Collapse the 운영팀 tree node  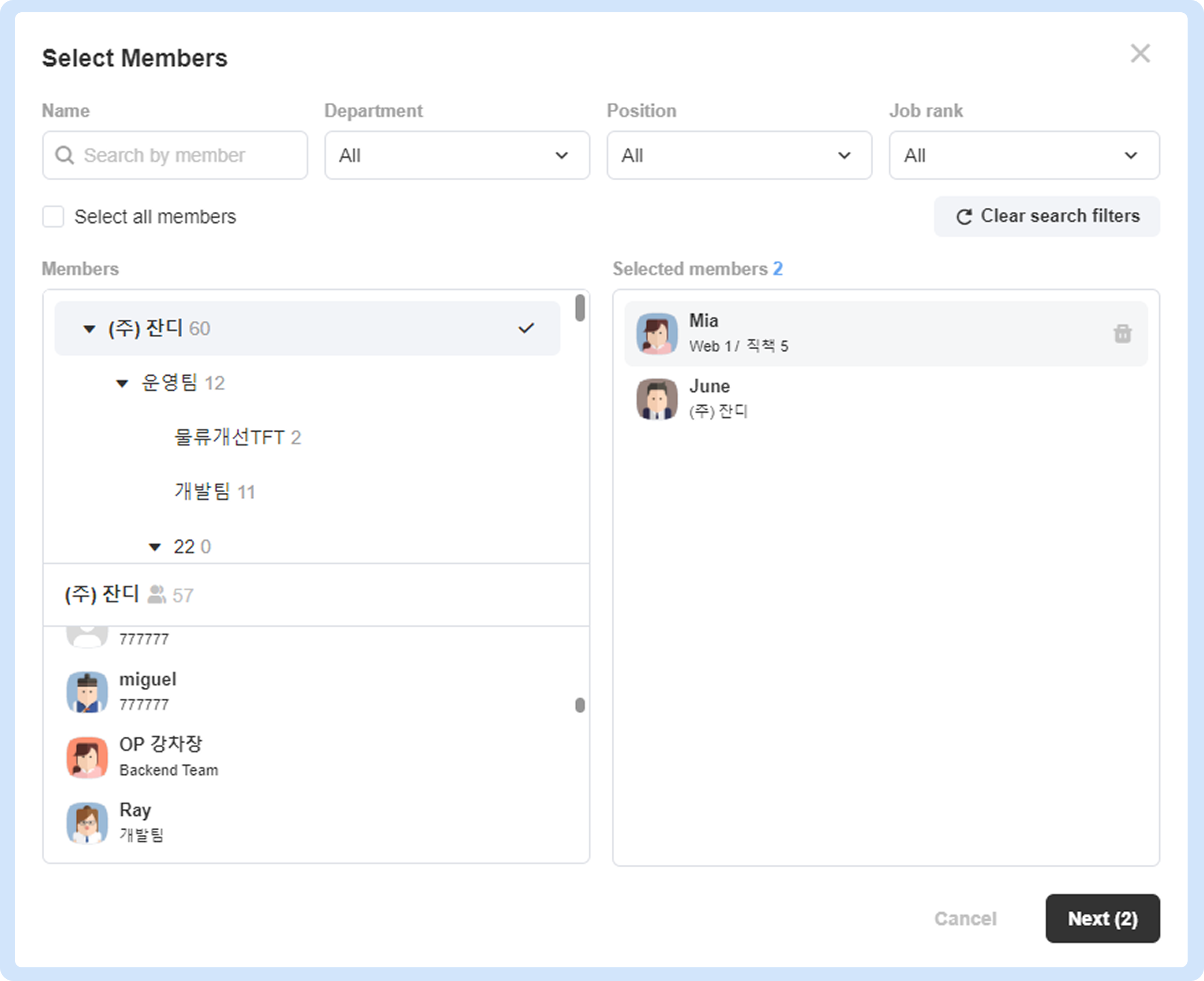click(x=122, y=383)
